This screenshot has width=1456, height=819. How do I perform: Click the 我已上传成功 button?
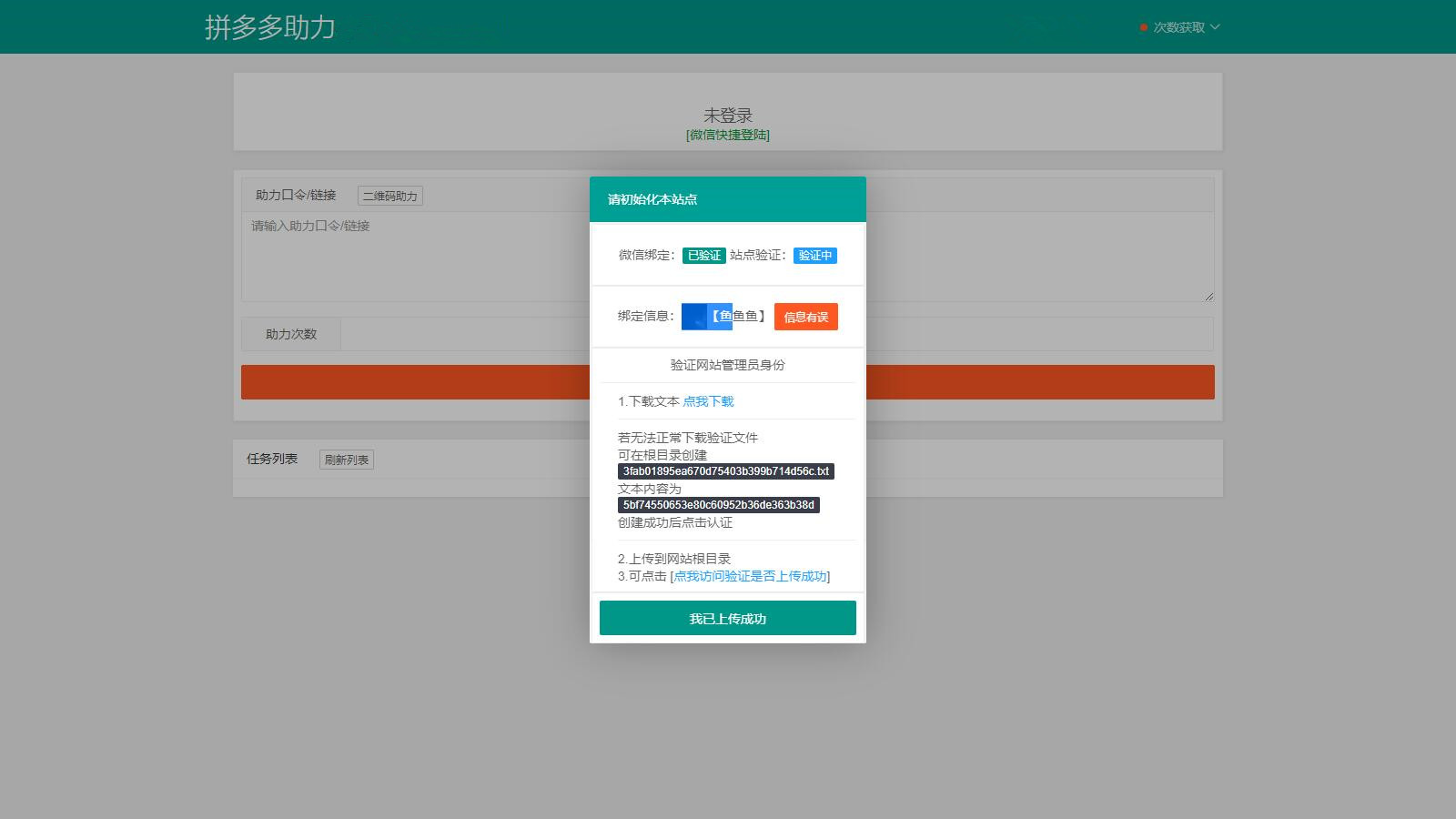(728, 618)
